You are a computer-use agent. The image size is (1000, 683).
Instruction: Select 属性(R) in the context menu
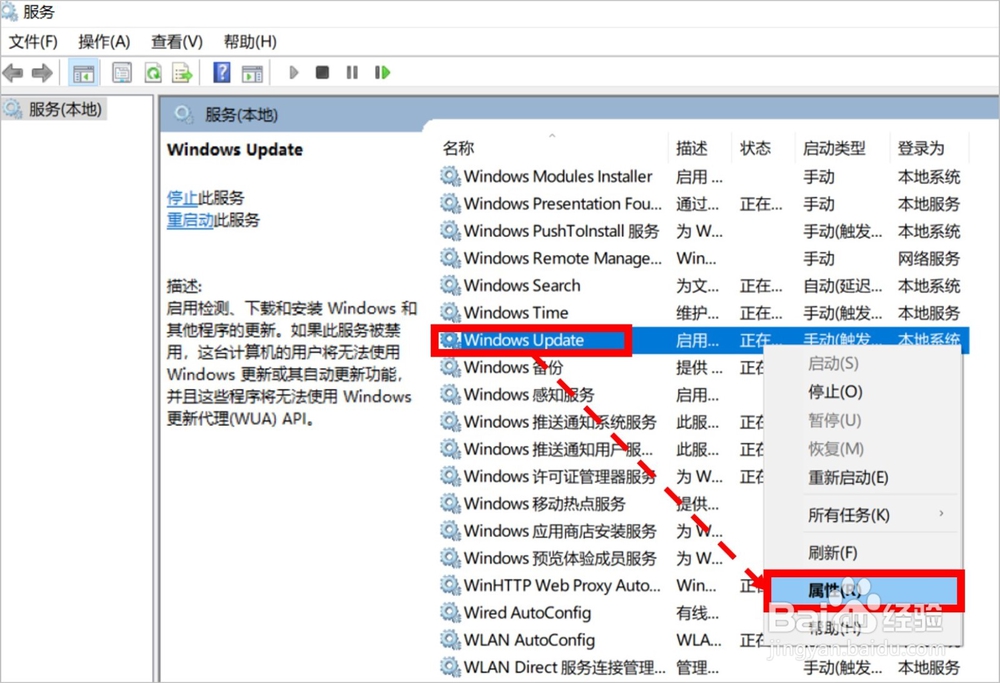pyautogui.click(x=864, y=591)
